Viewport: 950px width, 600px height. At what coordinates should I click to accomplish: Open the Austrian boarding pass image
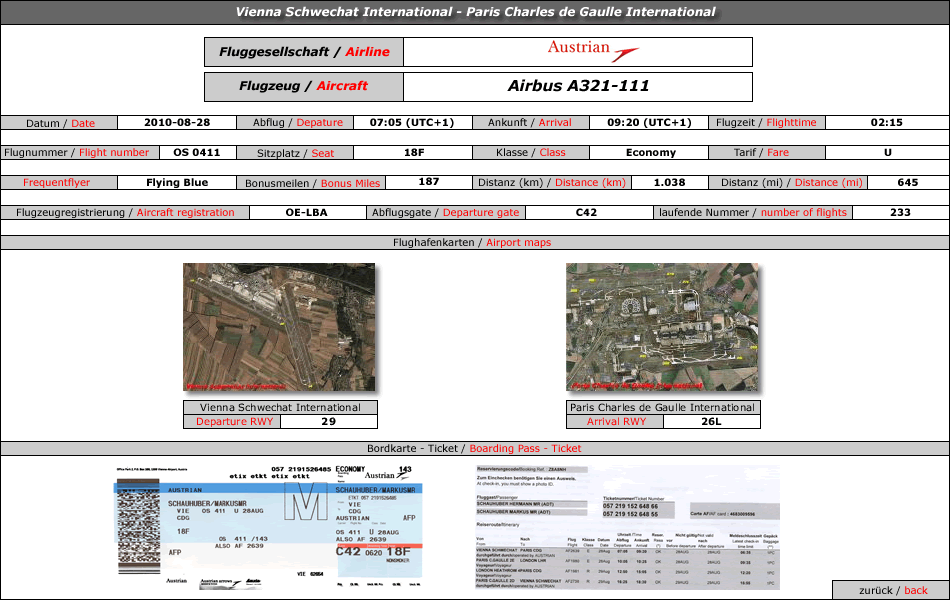point(269,526)
